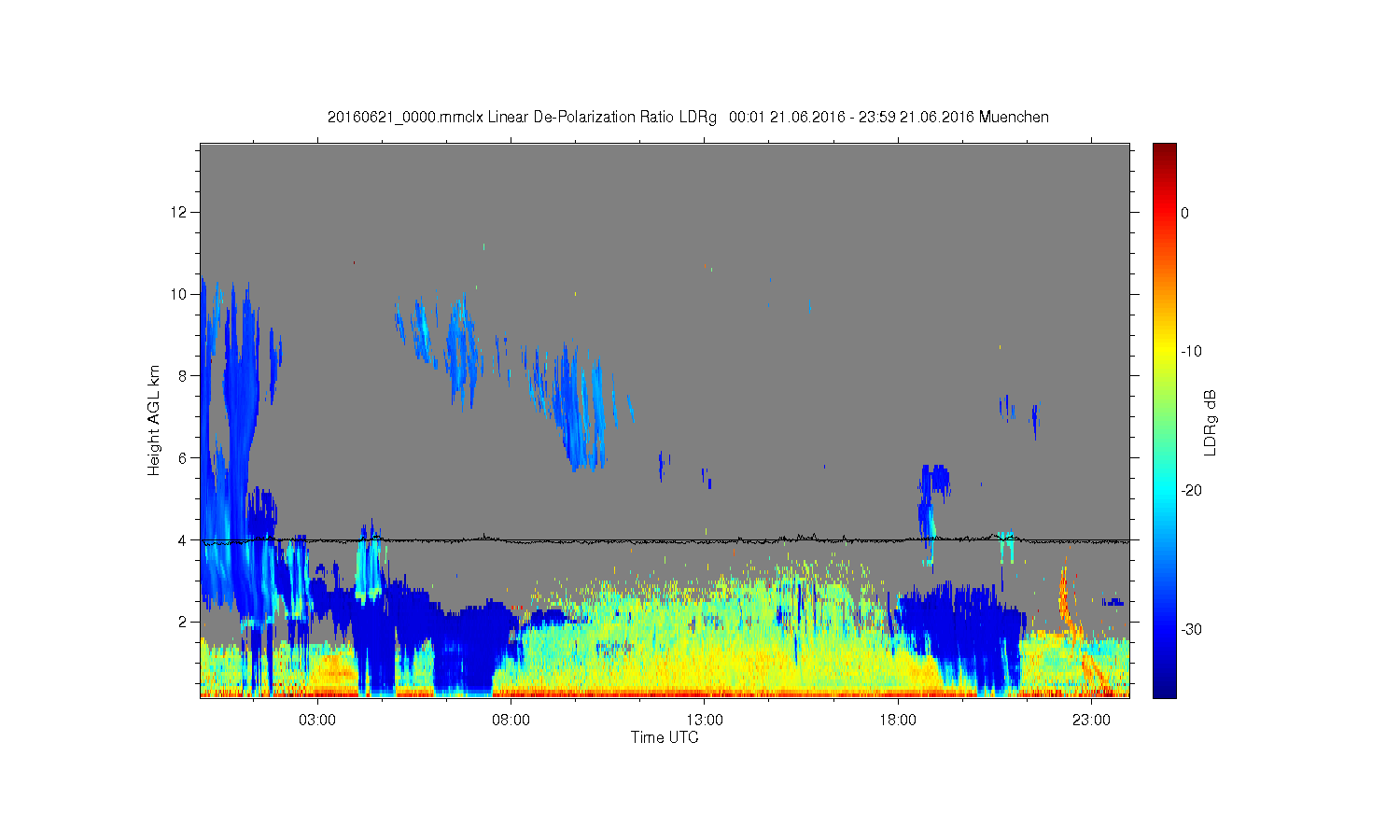Click the plot title text starting 20160621_0000.mmclx
The height and width of the screenshot is (840, 1400).
click(x=688, y=118)
